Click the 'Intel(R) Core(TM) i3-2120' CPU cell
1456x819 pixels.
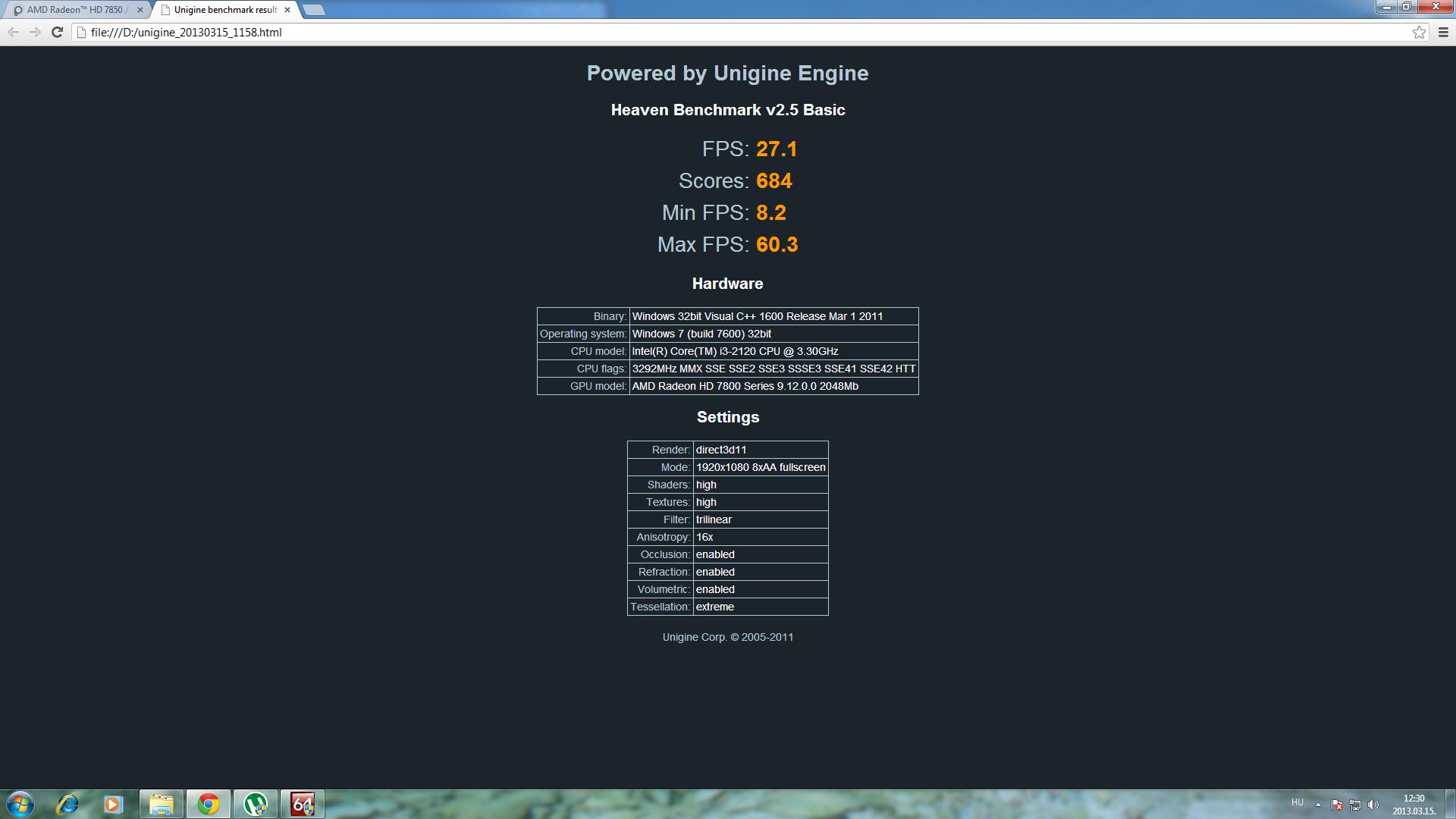pos(773,351)
